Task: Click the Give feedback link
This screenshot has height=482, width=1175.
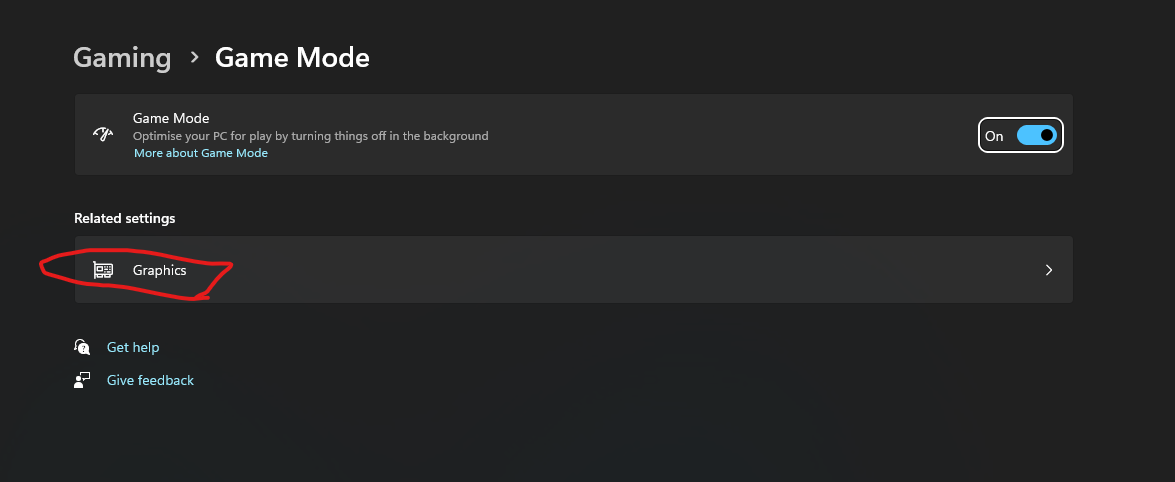Action: (x=150, y=380)
